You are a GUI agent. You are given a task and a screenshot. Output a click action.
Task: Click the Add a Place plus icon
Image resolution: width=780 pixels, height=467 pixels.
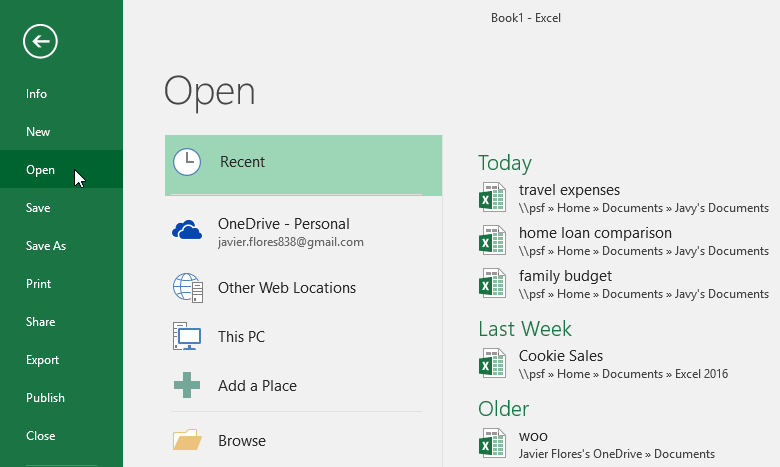pos(187,385)
